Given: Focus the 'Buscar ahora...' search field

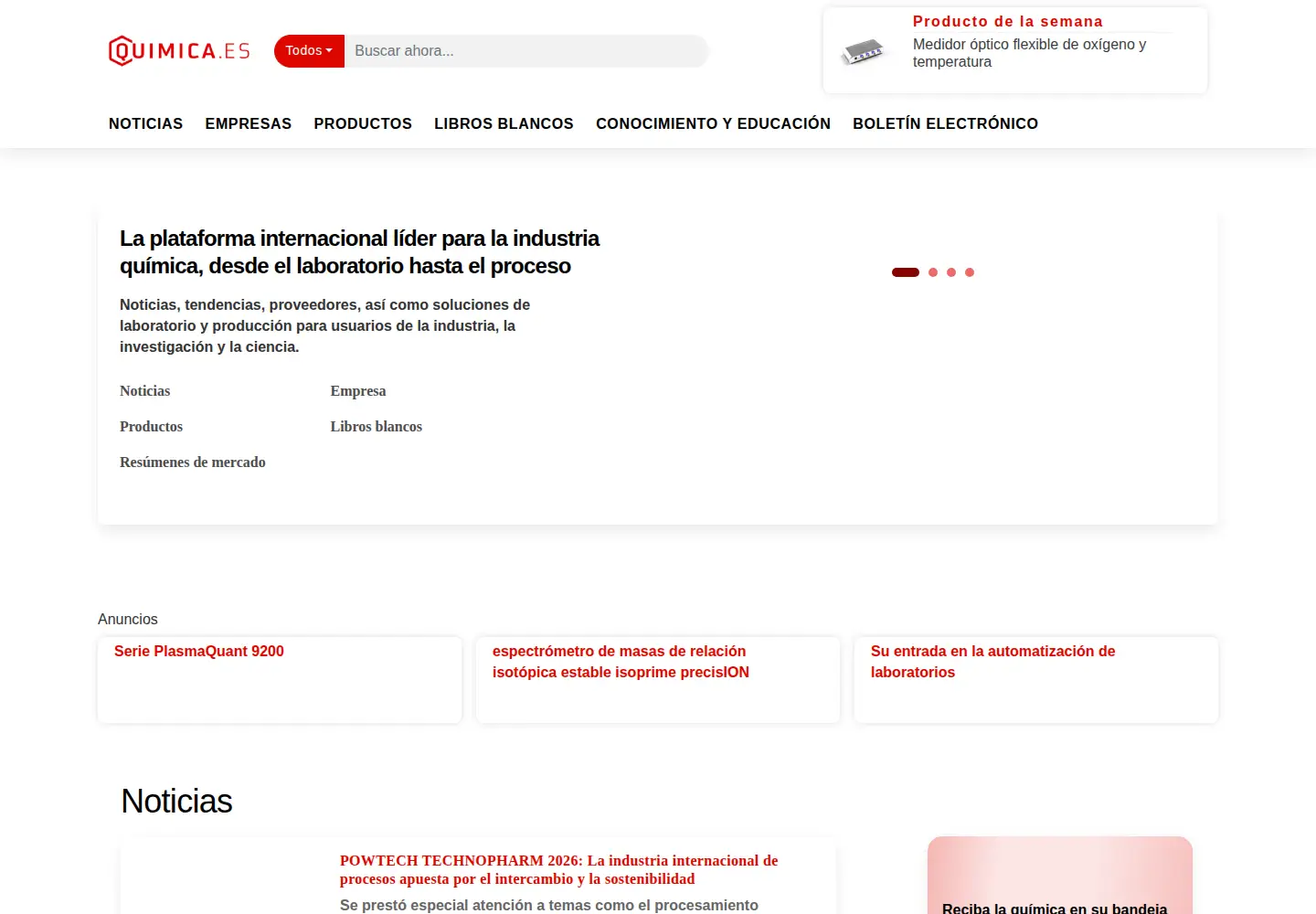Looking at the screenshot, I should [x=526, y=51].
